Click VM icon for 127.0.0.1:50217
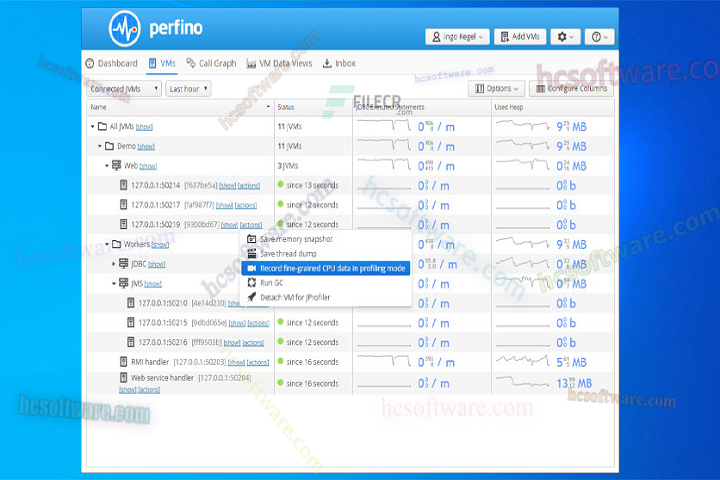 point(124,204)
